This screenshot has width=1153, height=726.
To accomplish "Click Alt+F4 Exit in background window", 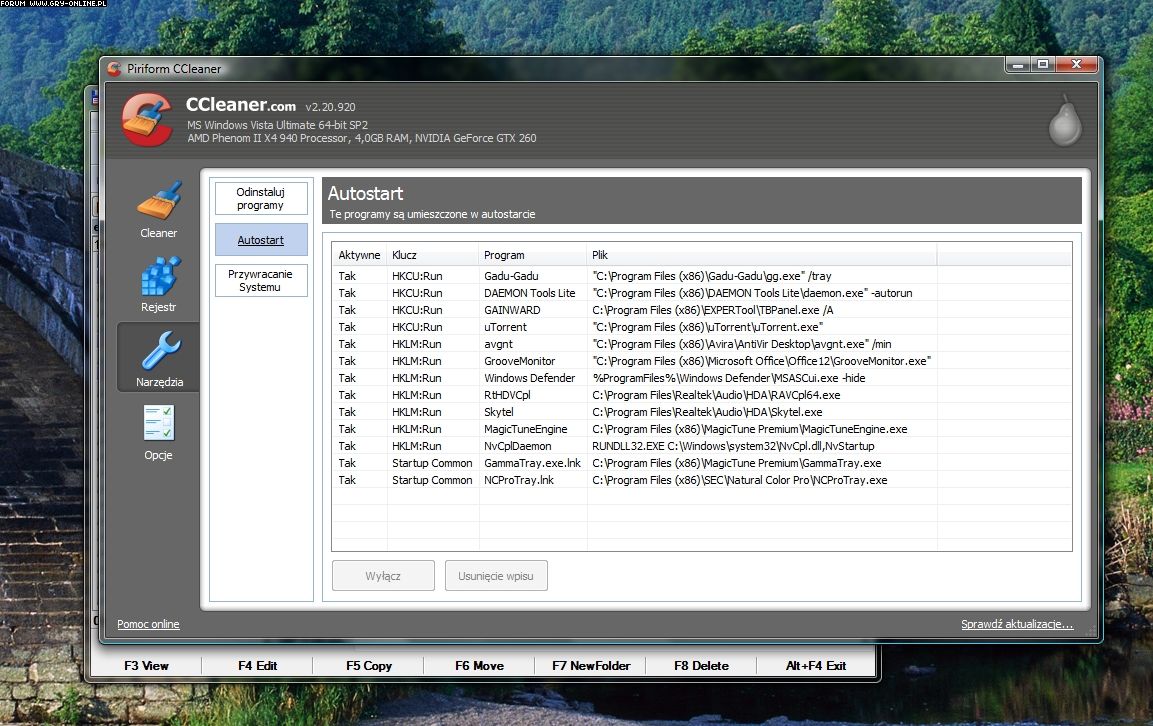I will (816, 666).
